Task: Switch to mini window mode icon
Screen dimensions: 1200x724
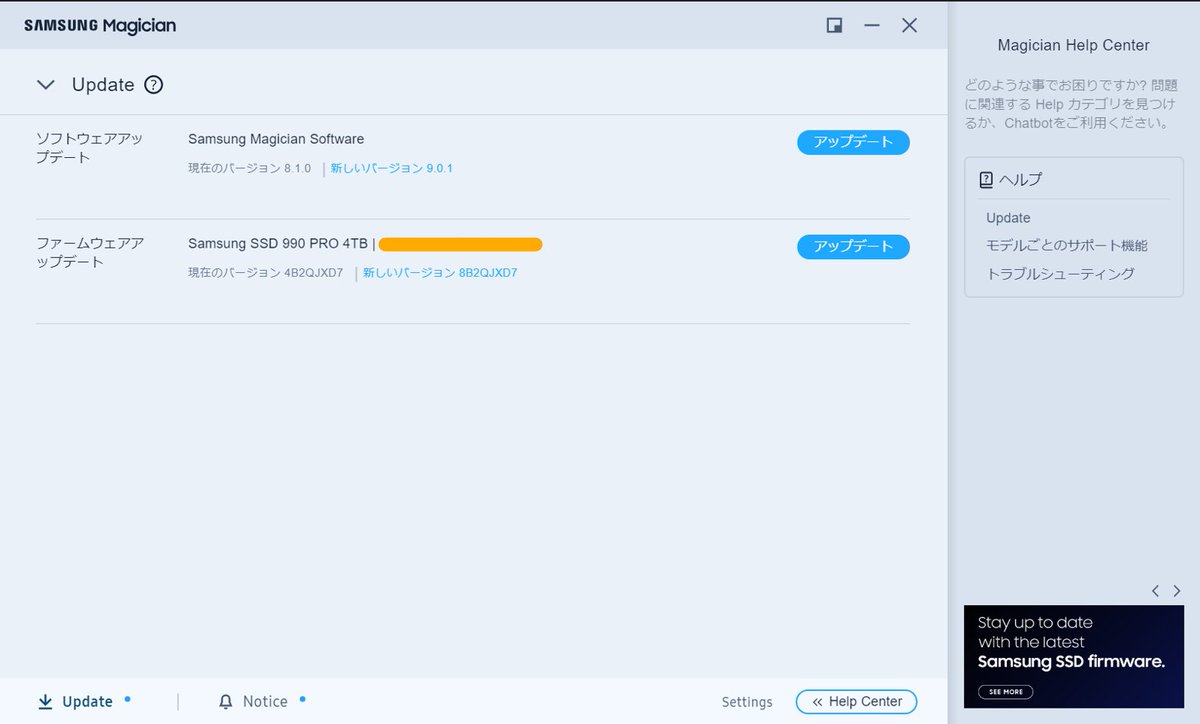Action: tap(834, 26)
